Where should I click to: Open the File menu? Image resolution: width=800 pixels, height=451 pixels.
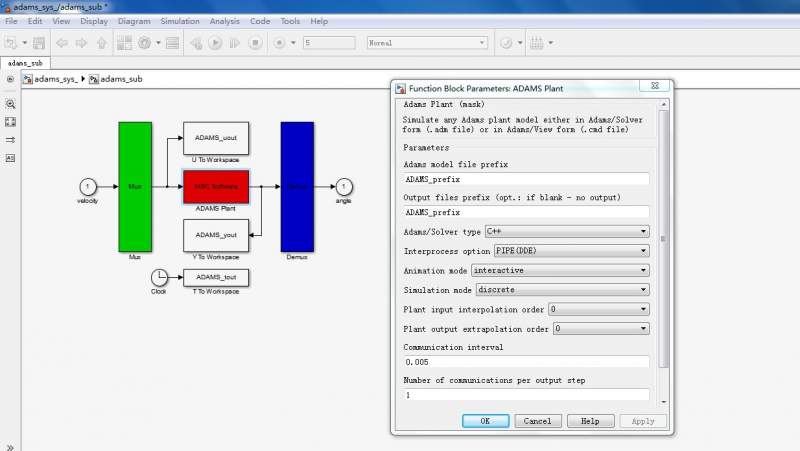11,21
